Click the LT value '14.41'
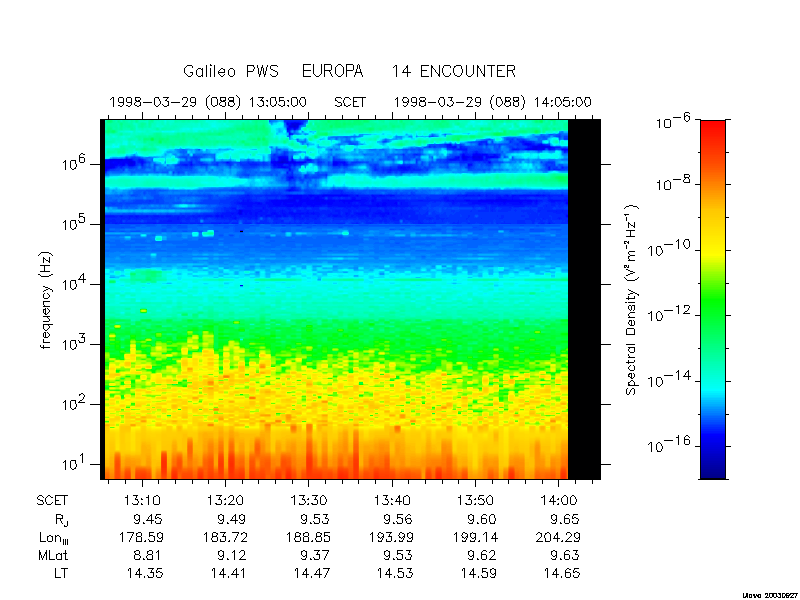Viewport: 800px width, 600px height. click(x=229, y=573)
